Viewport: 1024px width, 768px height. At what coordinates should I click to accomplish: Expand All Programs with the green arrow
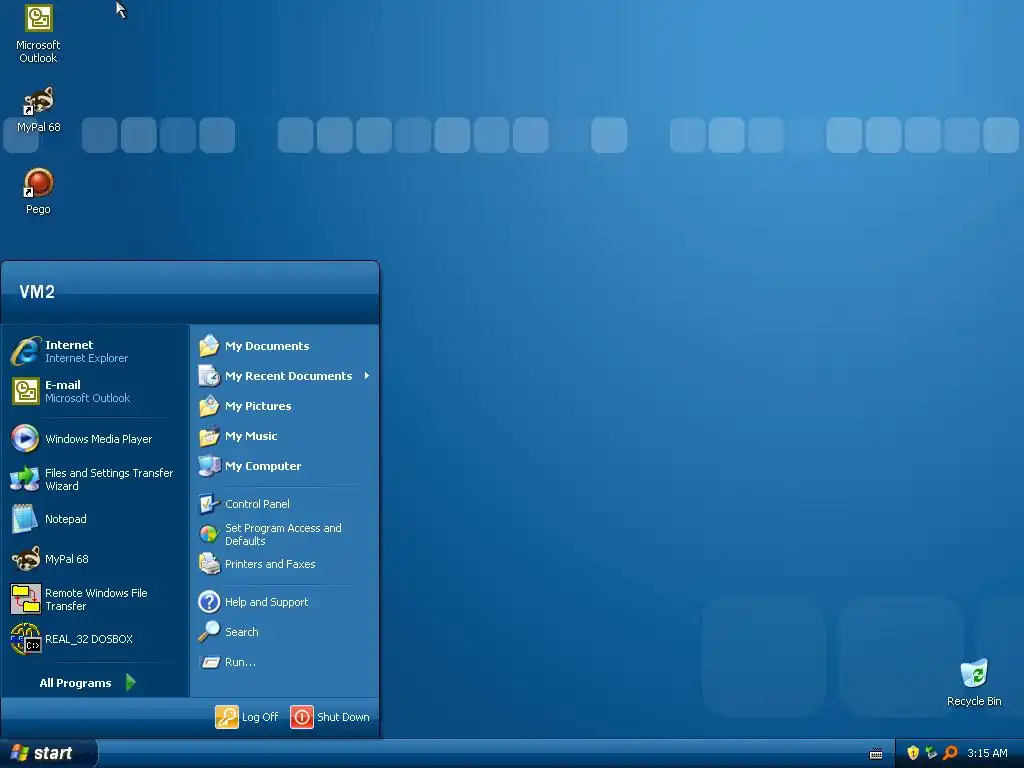(131, 682)
